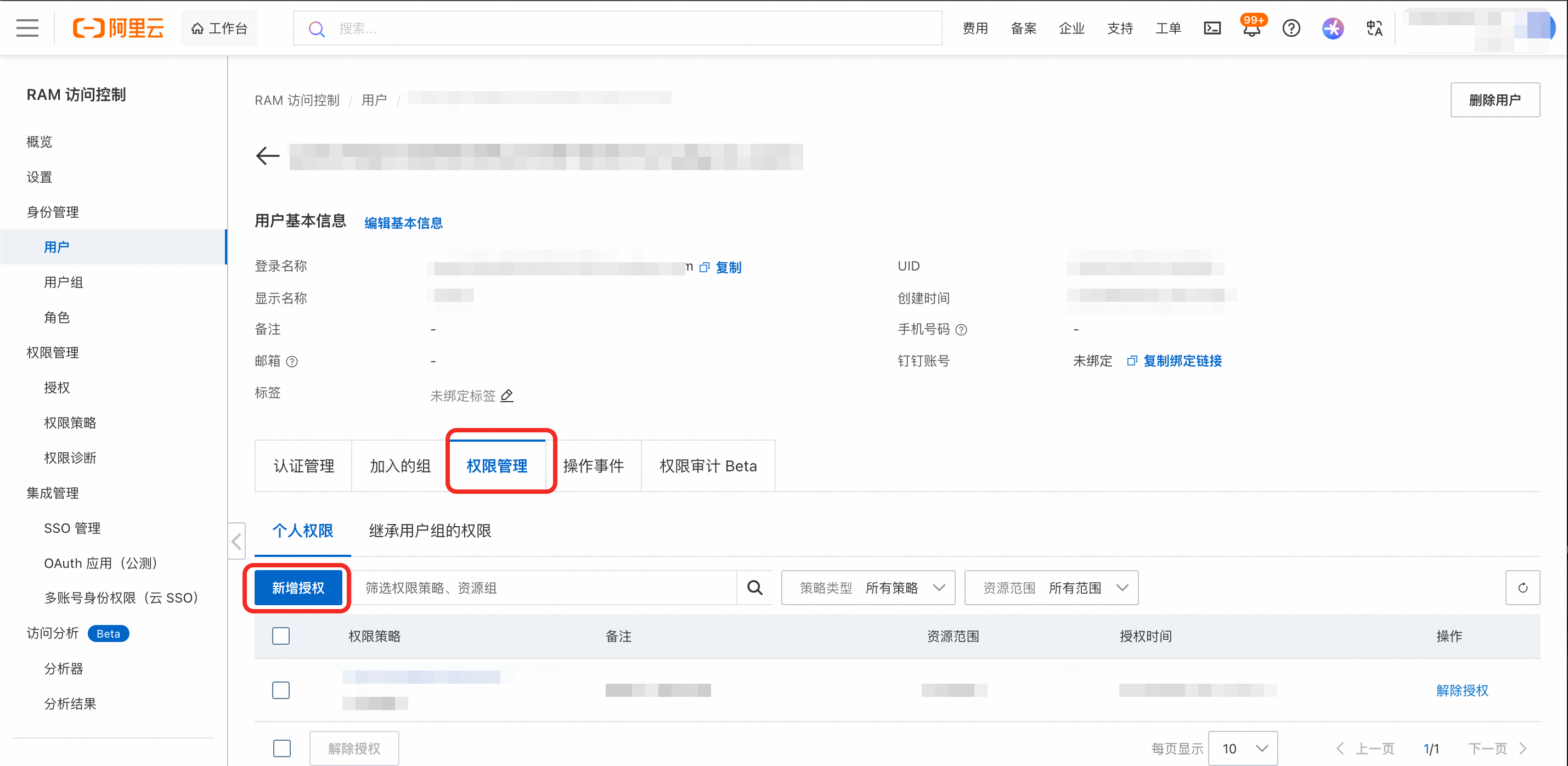
Task: Click the search magnifier in policy filter
Action: pos(754,588)
